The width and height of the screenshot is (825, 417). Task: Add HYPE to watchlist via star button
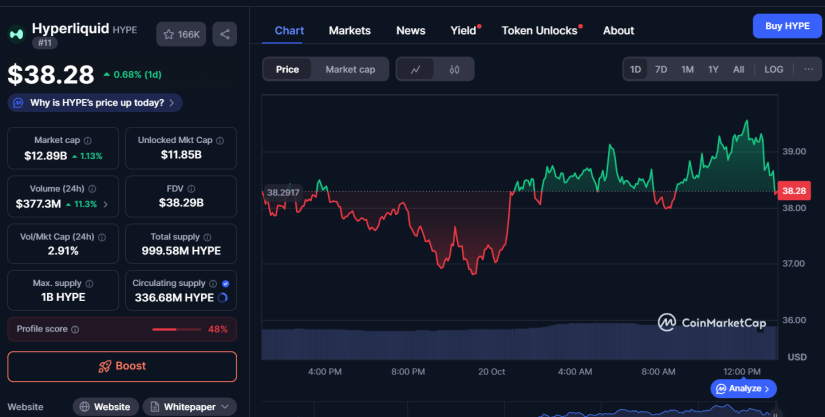181,34
